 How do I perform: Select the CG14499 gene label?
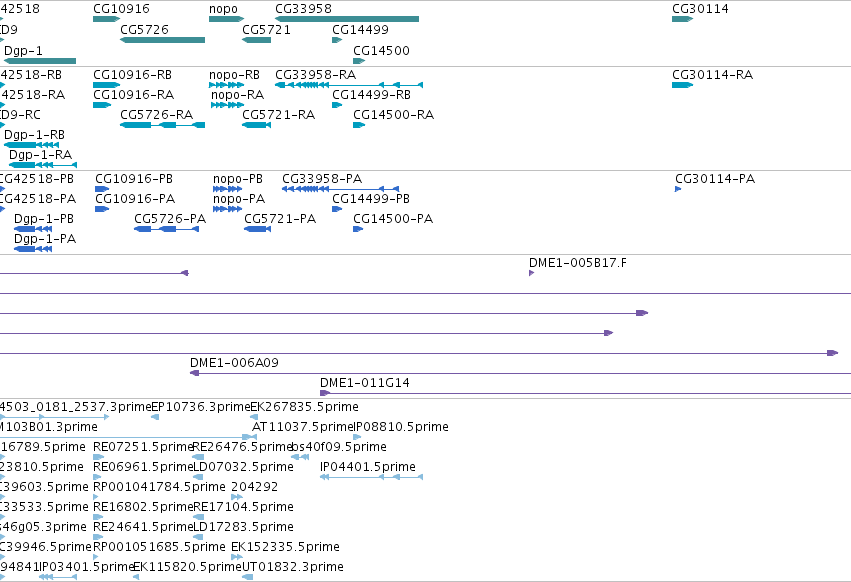pos(360,30)
